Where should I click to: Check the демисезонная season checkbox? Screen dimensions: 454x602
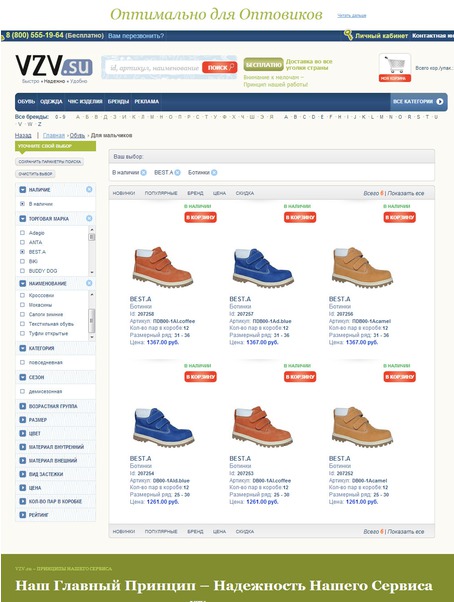(x=22, y=391)
